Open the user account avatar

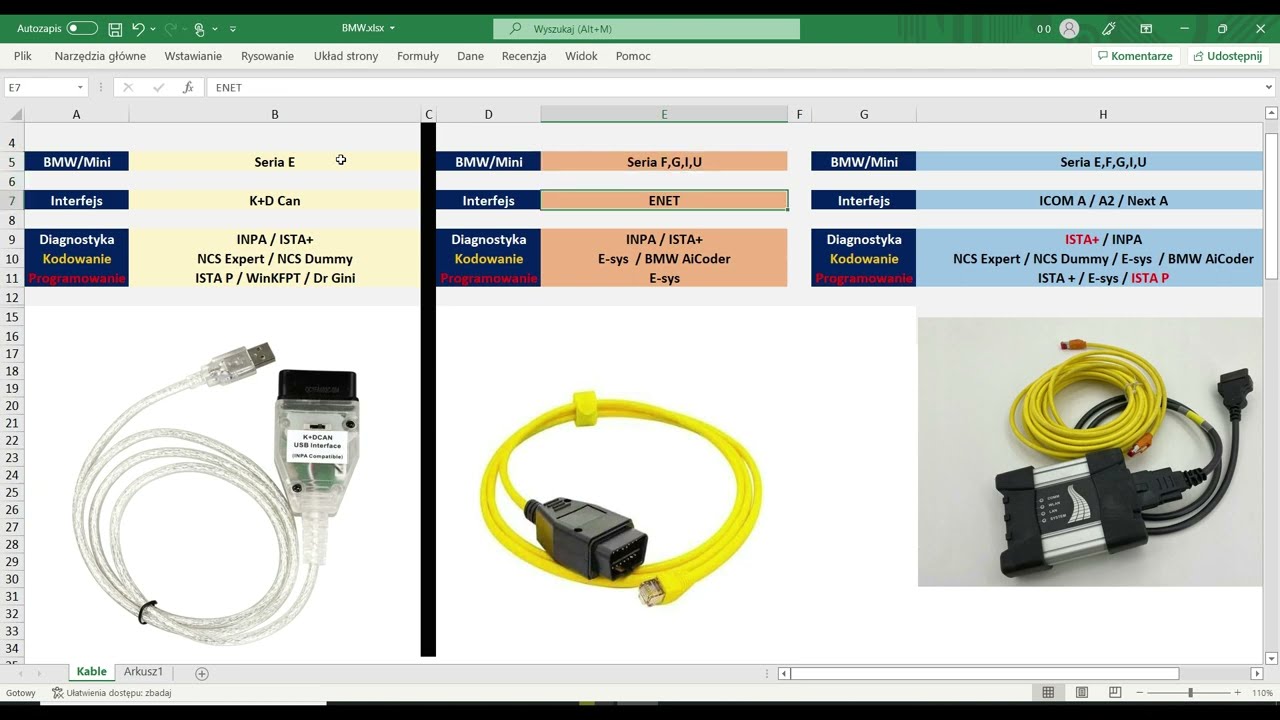[x=1069, y=29]
